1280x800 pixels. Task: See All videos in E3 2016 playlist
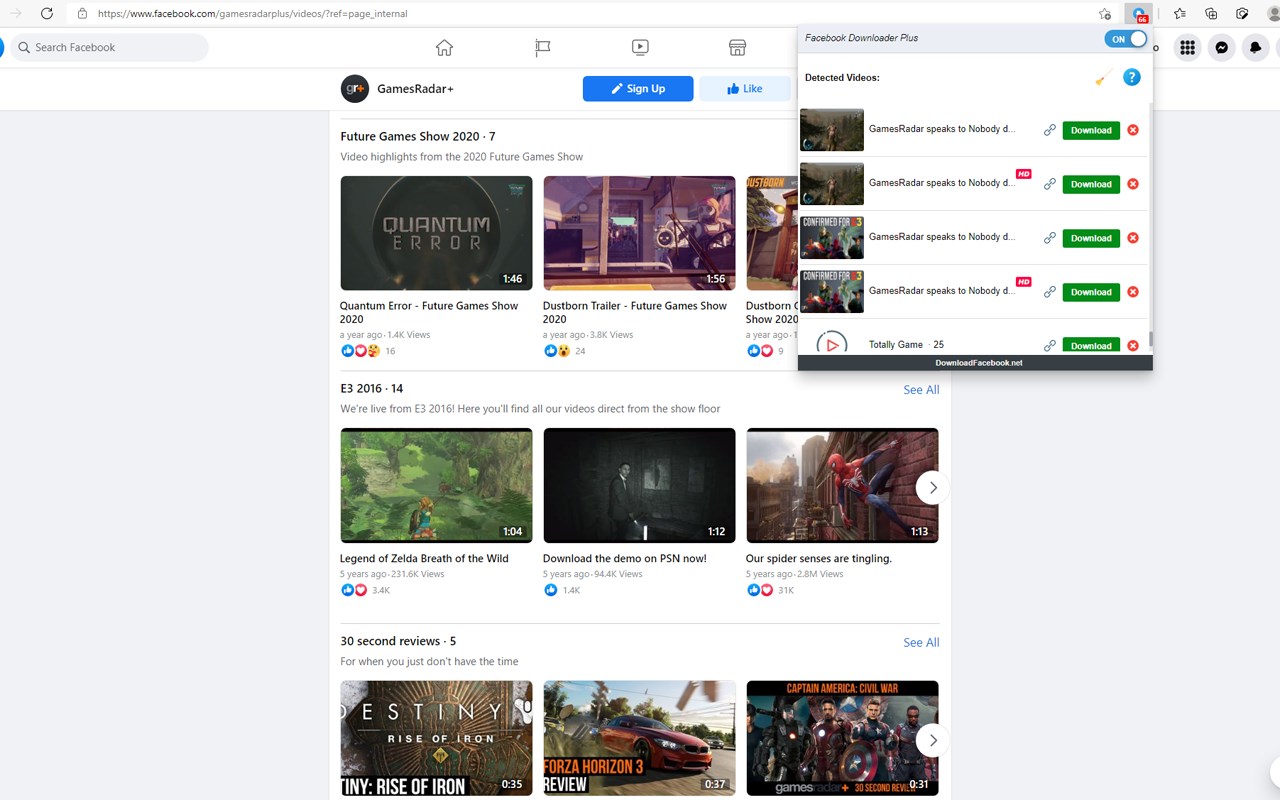[921, 390]
